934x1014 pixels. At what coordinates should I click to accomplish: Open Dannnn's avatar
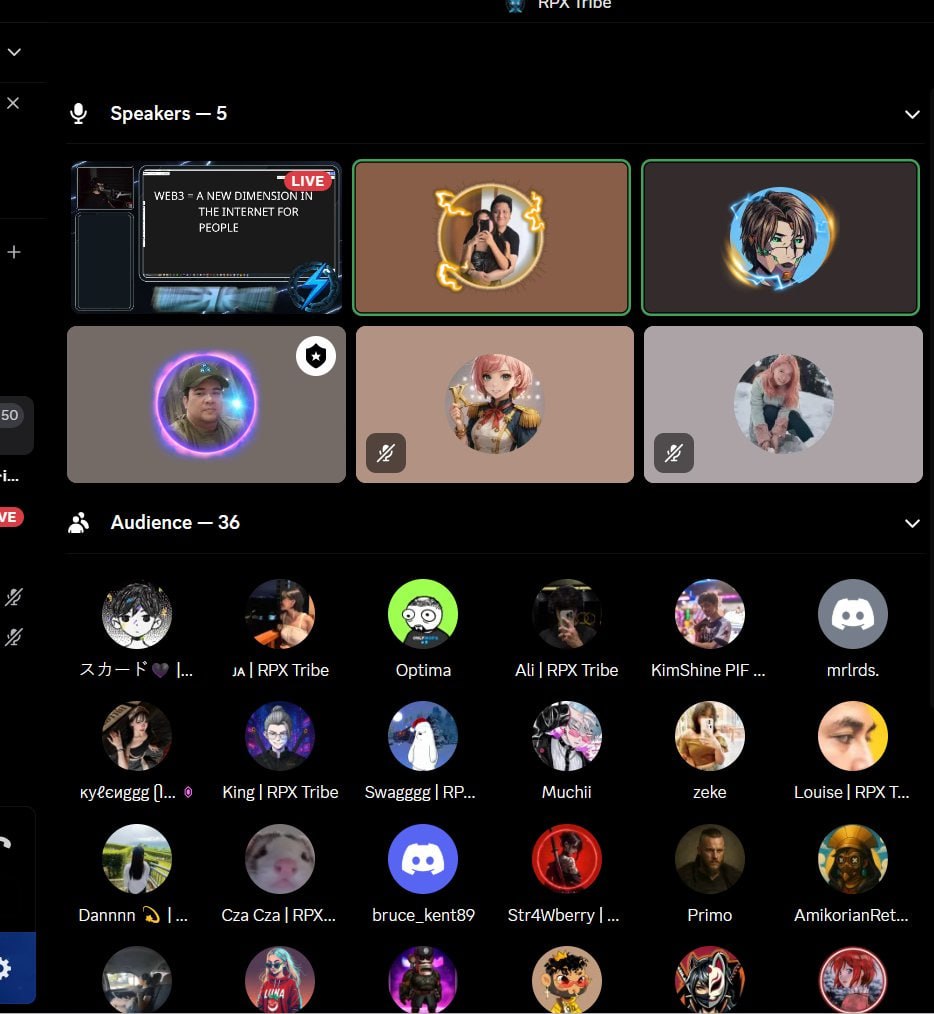[136, 859]
